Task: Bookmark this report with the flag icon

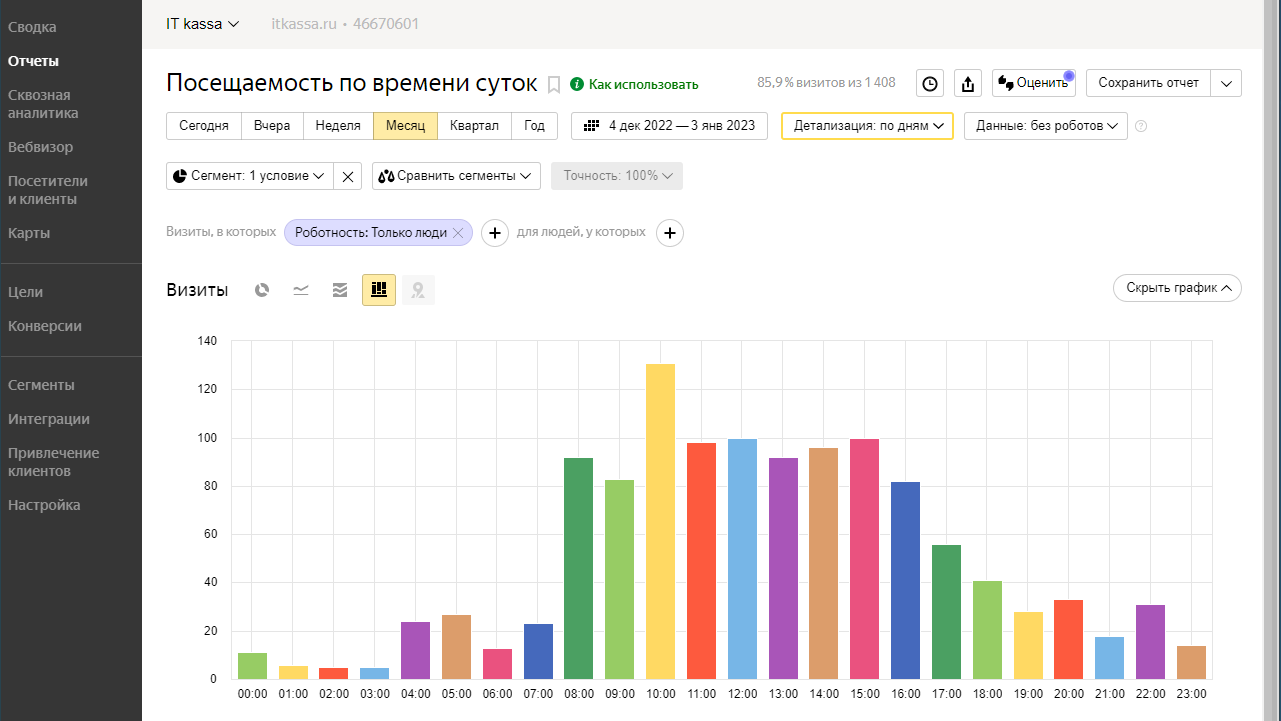Action: tap(554, 84)
